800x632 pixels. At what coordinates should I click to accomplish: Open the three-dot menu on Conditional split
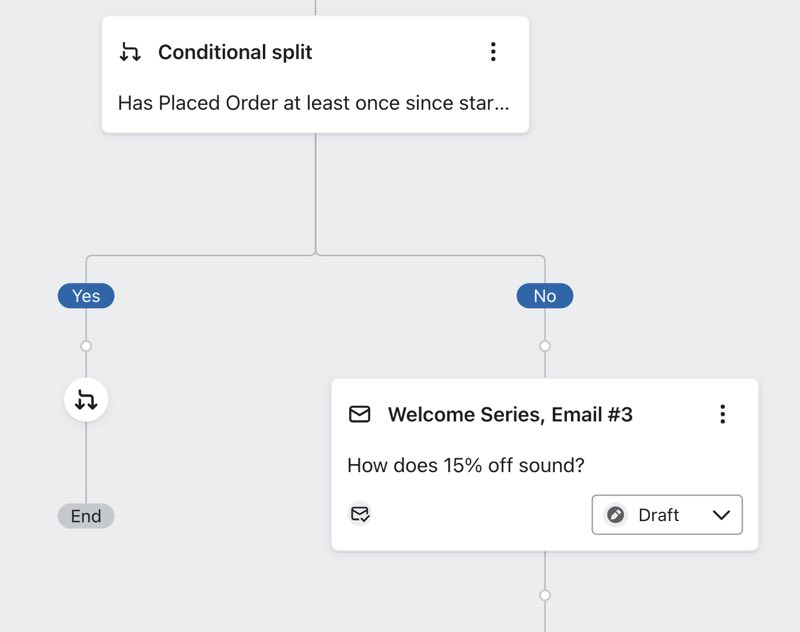493,52
